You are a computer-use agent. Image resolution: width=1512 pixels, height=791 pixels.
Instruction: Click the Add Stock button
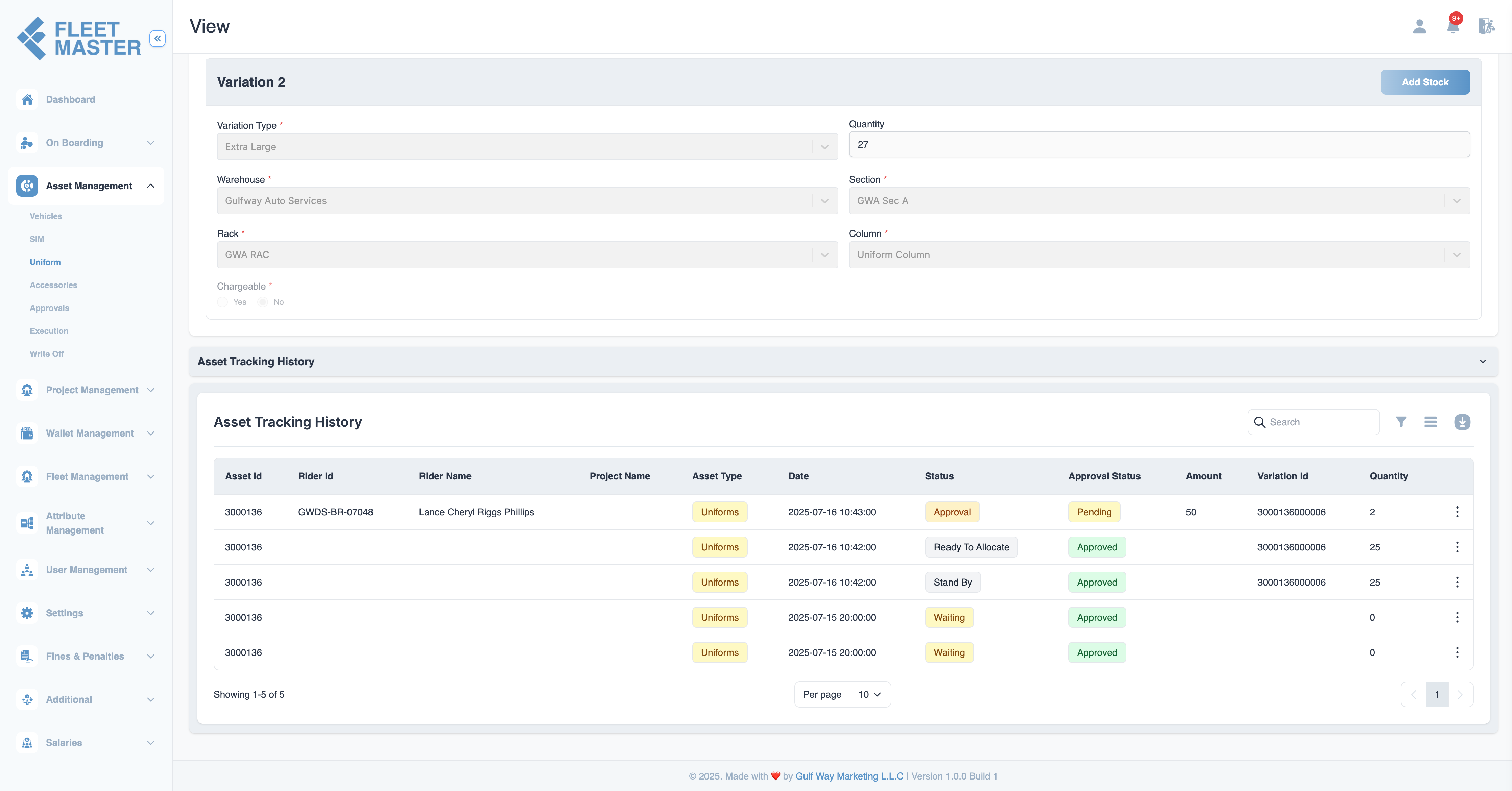click(1424, 82)
